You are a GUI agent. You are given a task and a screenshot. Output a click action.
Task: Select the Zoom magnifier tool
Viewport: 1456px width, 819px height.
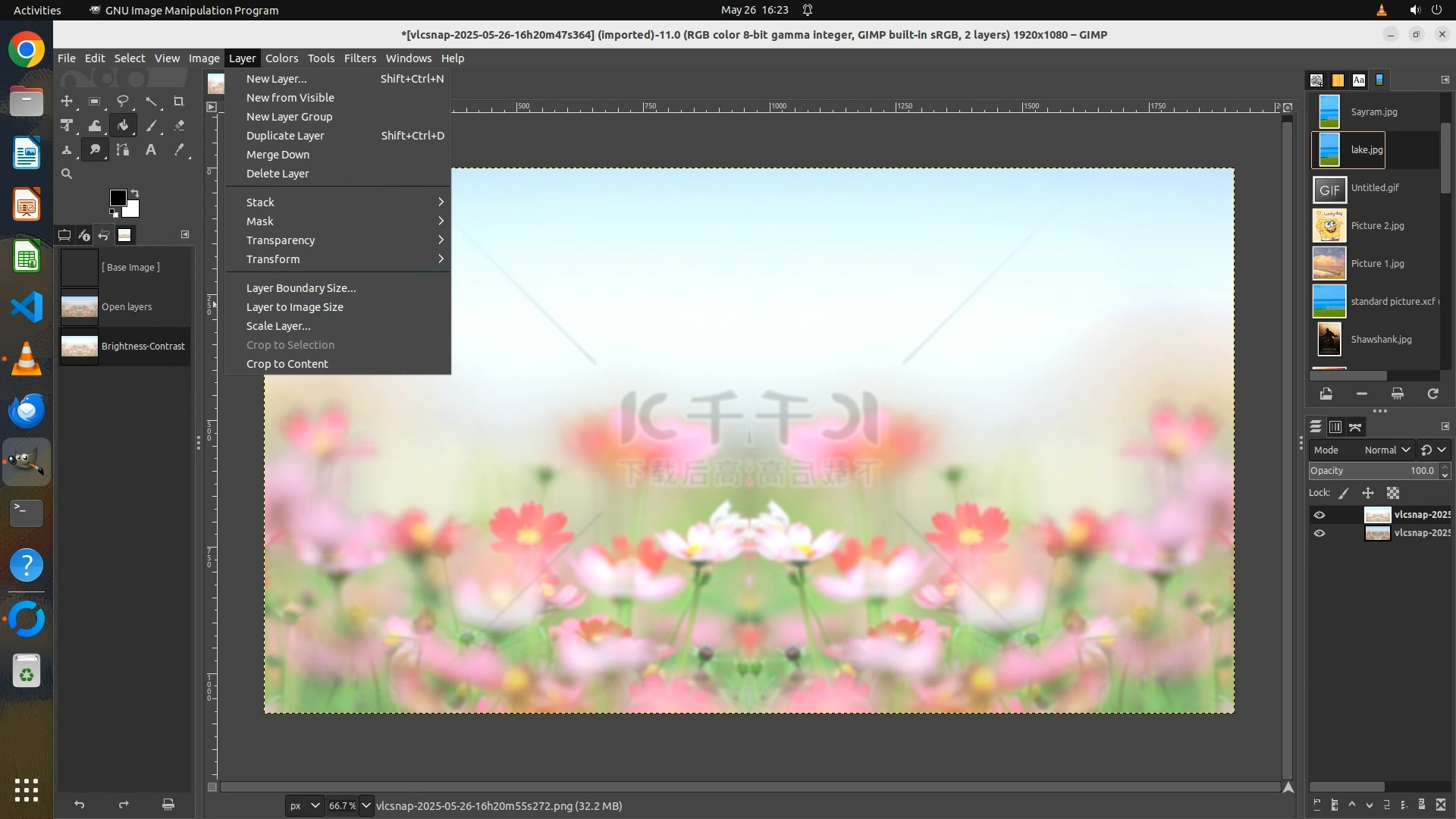click(x=67, y=174)
